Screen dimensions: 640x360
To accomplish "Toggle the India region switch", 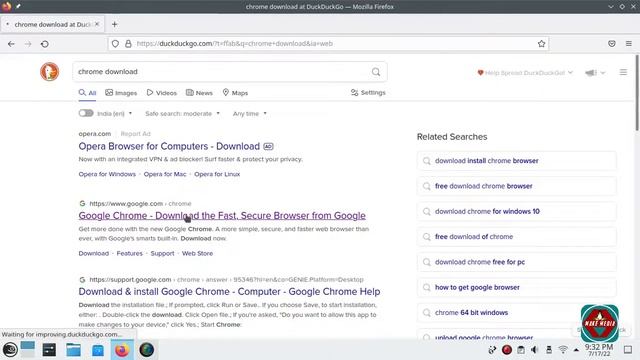I will [x=86, y=113].
